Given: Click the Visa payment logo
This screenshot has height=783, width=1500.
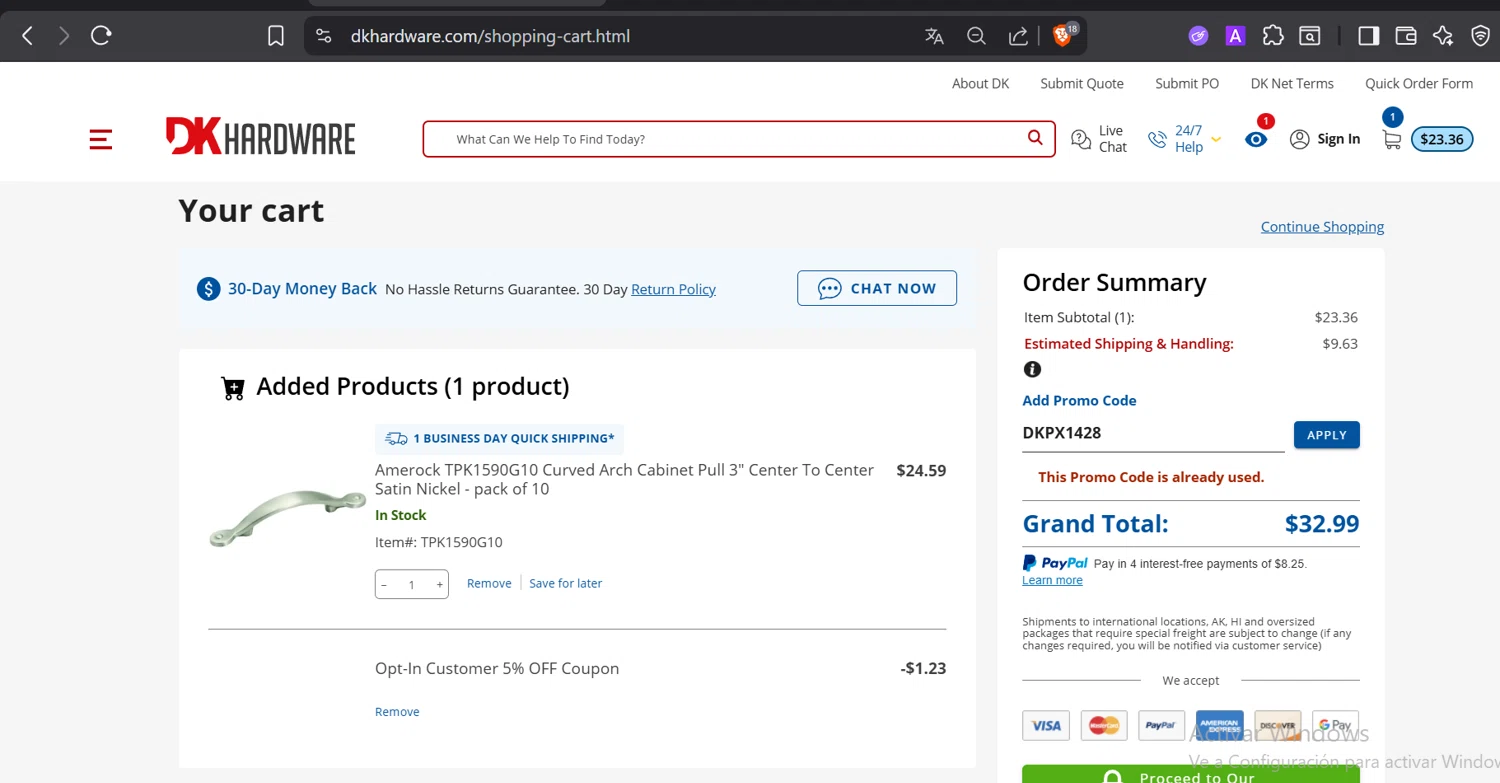Looking at the screenshot, I should (1046, 725).
